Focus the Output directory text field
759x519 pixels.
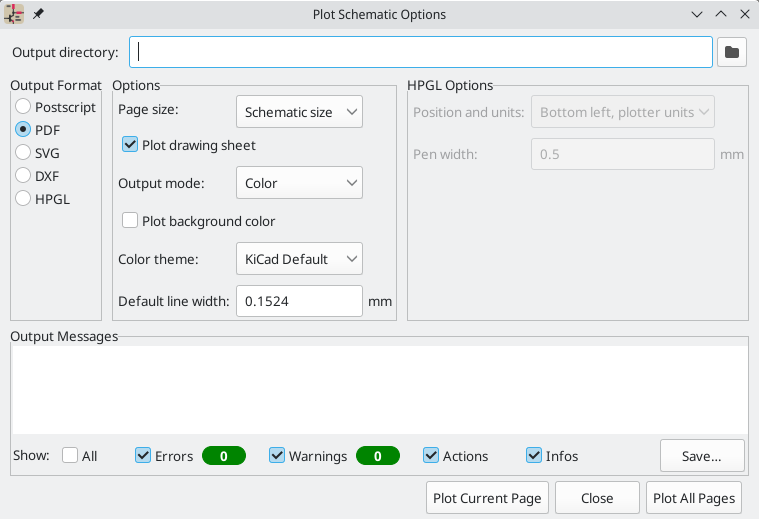[420, 52]
